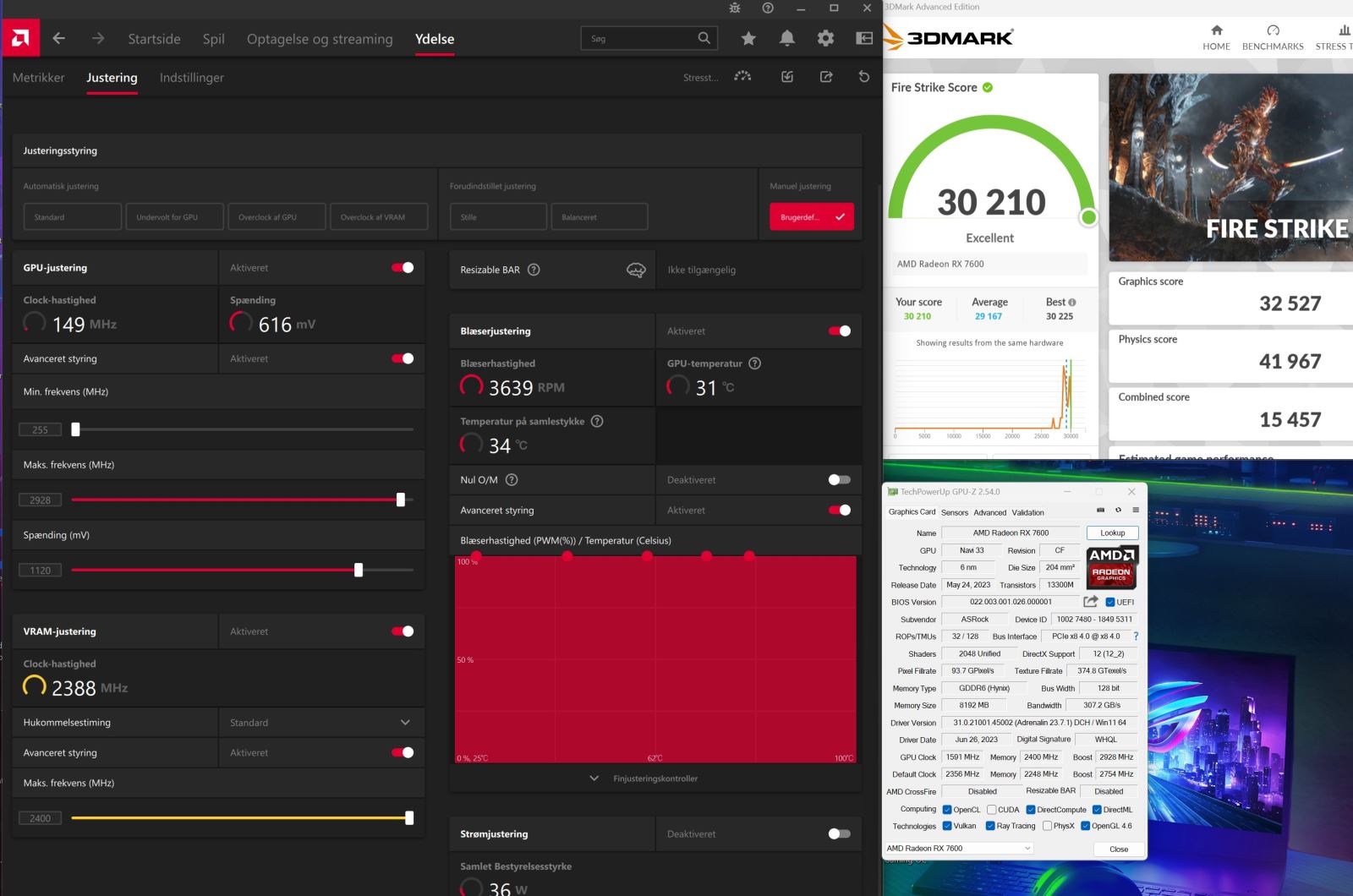1353x896 pixels.
Task: Open the Sensors tab in GPU-Z
Action: (x=955, y=512)
